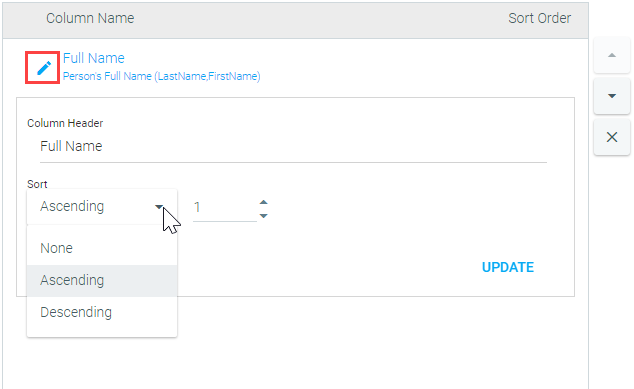This screenshot has height=389, width=634.
Task: Click the sort order number field
Action: [x=225, y=207]
